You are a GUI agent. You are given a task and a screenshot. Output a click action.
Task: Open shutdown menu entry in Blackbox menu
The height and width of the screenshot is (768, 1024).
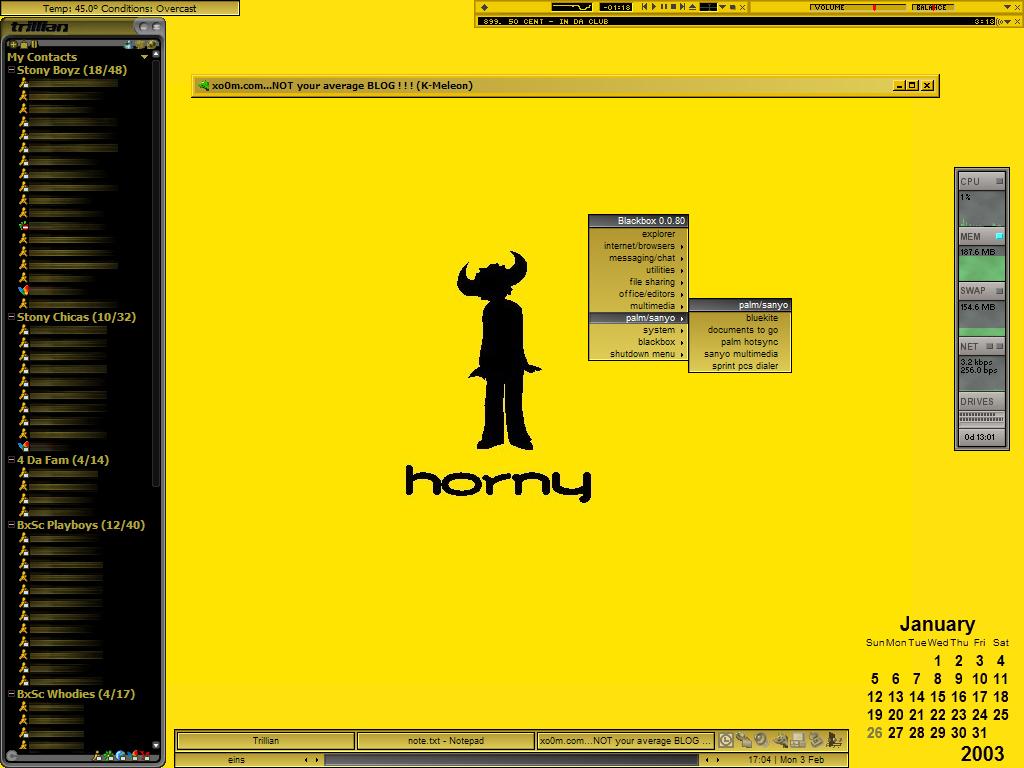[x=638, y=354]
